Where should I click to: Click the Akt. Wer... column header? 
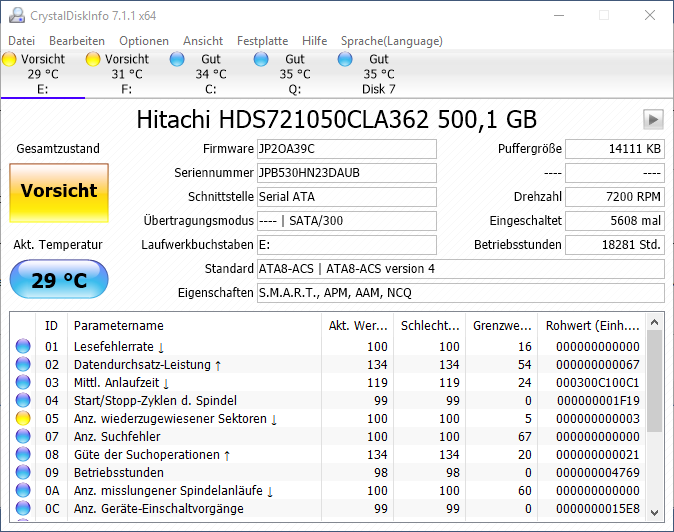(x=357, y=326)
